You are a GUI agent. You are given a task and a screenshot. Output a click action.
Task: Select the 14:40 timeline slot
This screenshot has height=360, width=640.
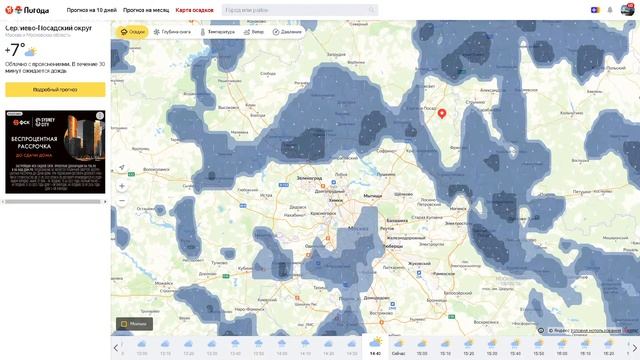(x=375, y=347)
